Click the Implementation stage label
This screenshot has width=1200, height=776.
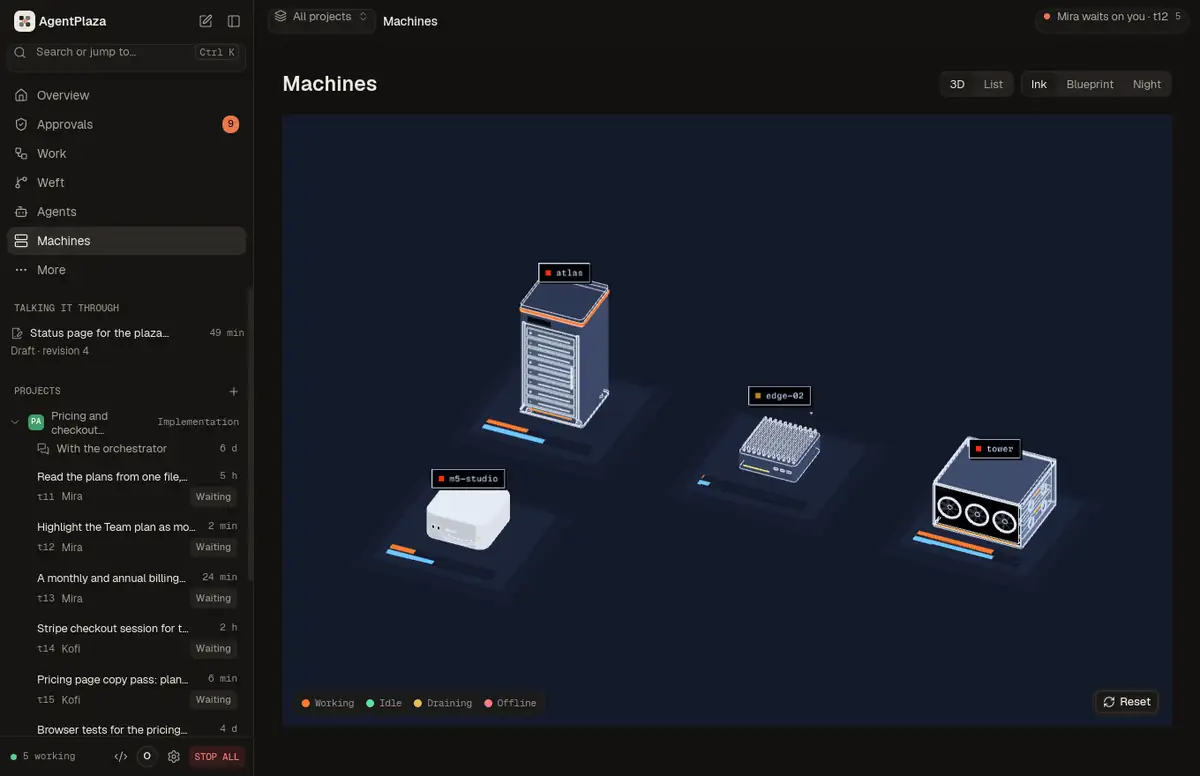click(x=198, y=422)
